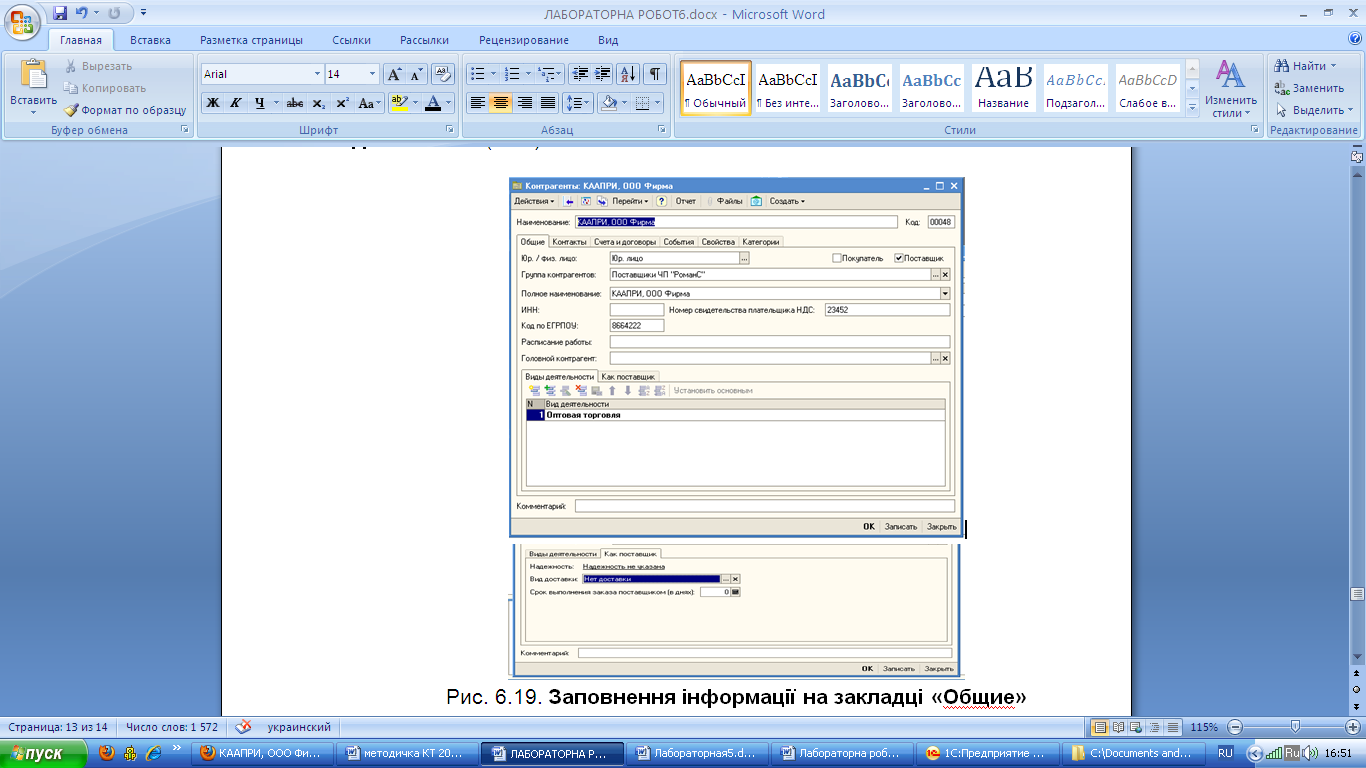Switch to web layout view

click(1136, 727)
